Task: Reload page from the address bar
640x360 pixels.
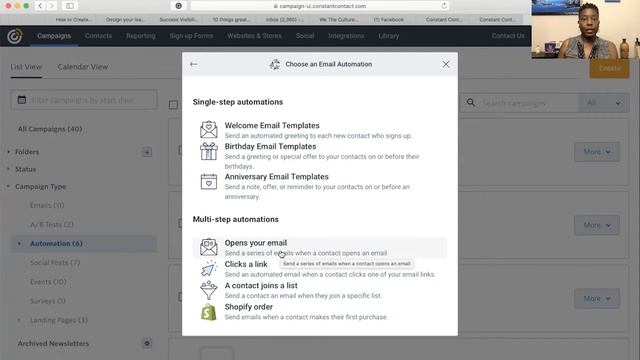Action: click(x=444, y=6)
